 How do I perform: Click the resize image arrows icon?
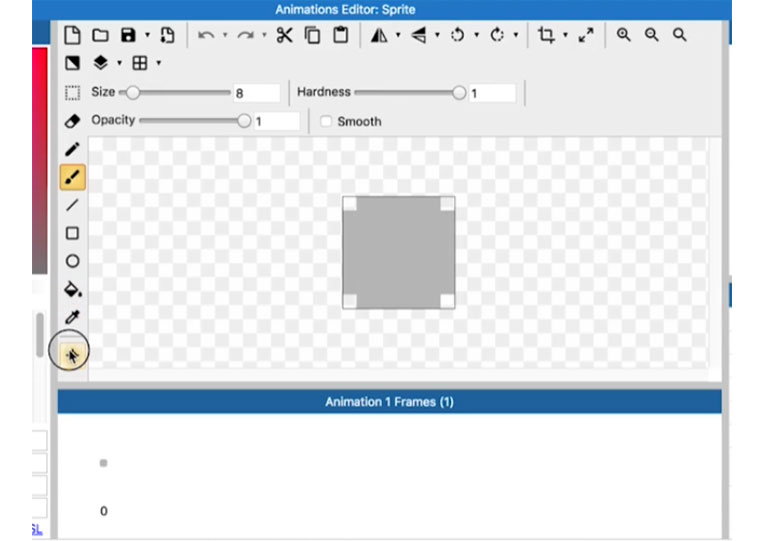pyautogui.click(x=586, y=35)
